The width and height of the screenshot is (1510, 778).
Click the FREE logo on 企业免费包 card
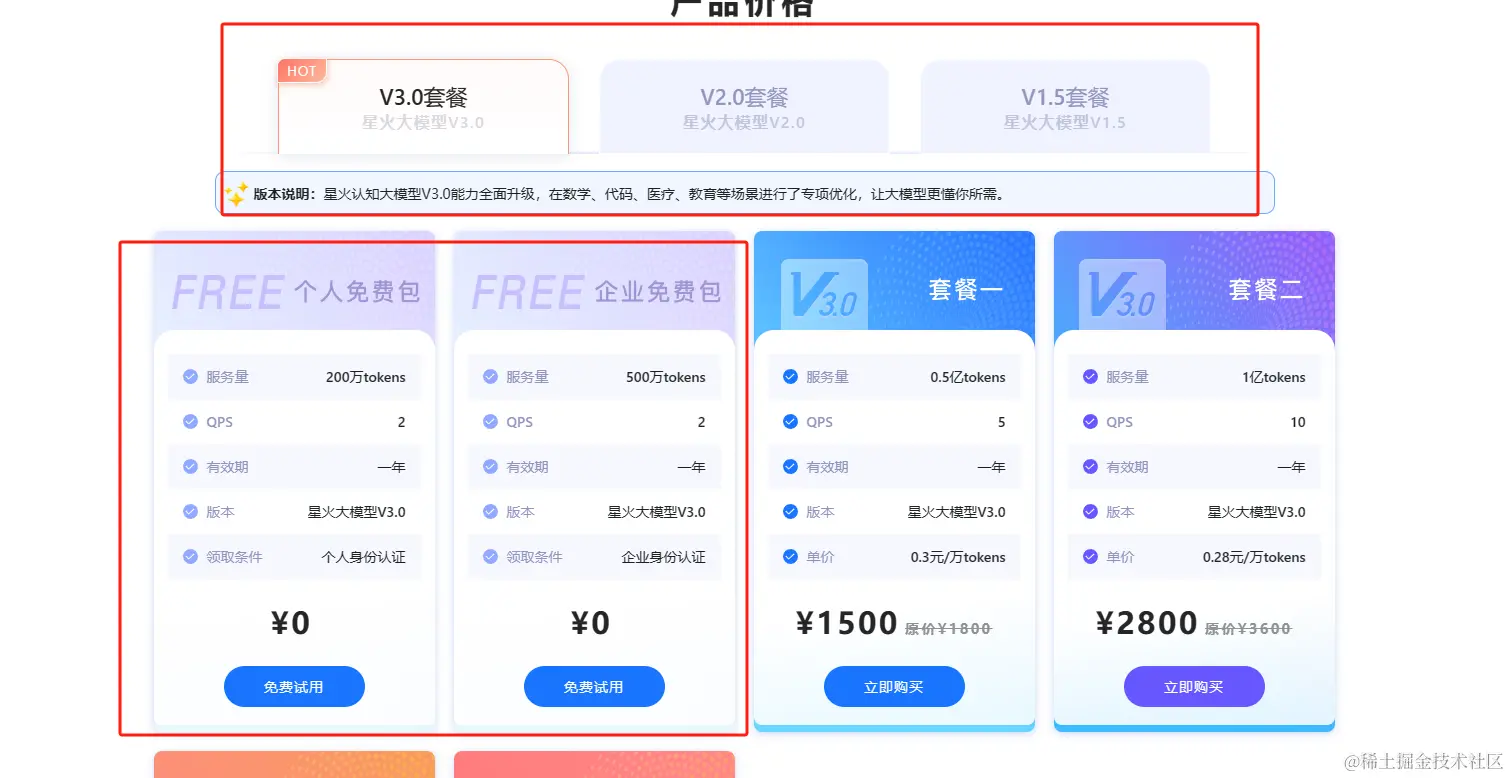tap(527, 292)
